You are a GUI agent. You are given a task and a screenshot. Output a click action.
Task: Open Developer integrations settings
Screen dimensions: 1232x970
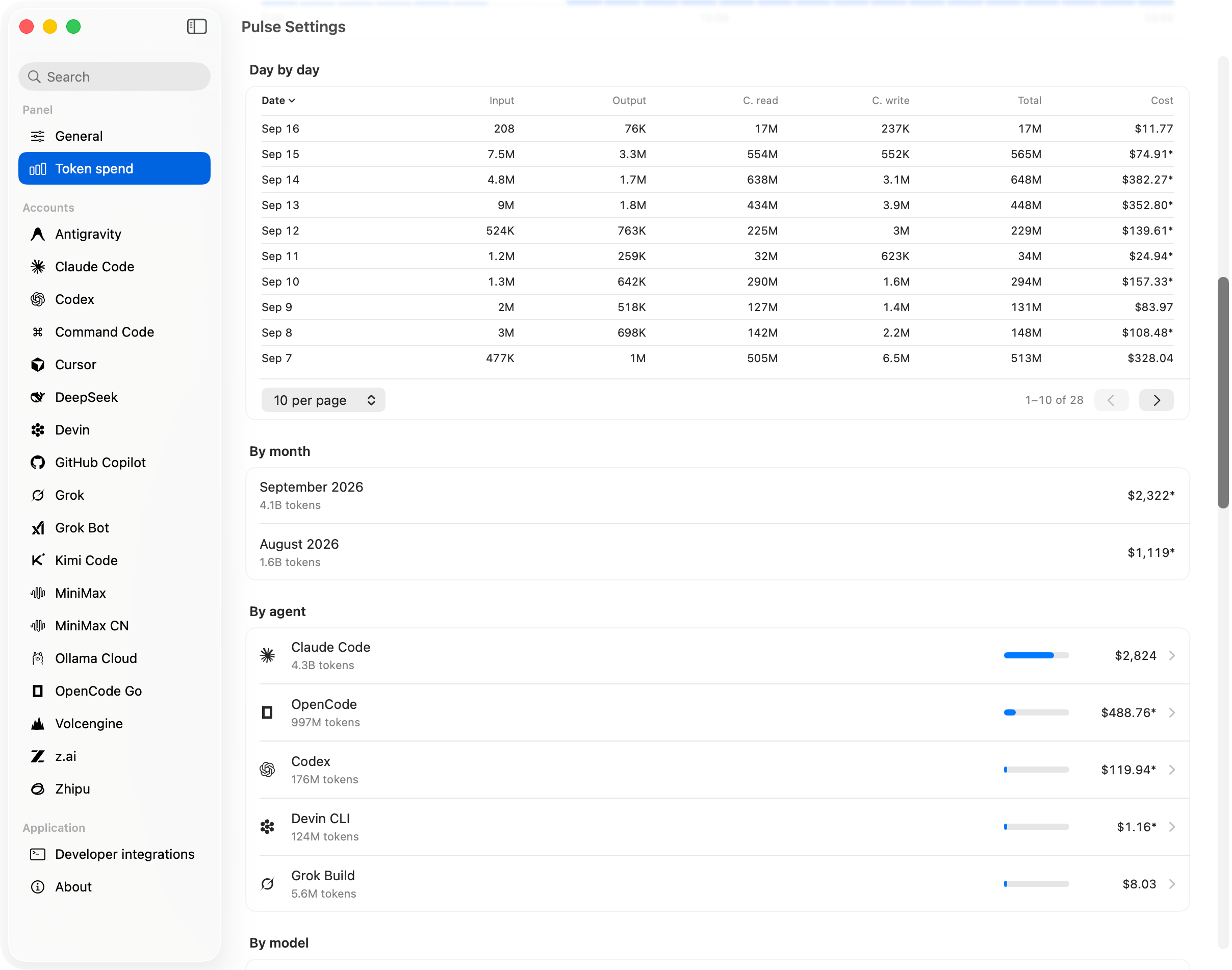click(114, 855)
